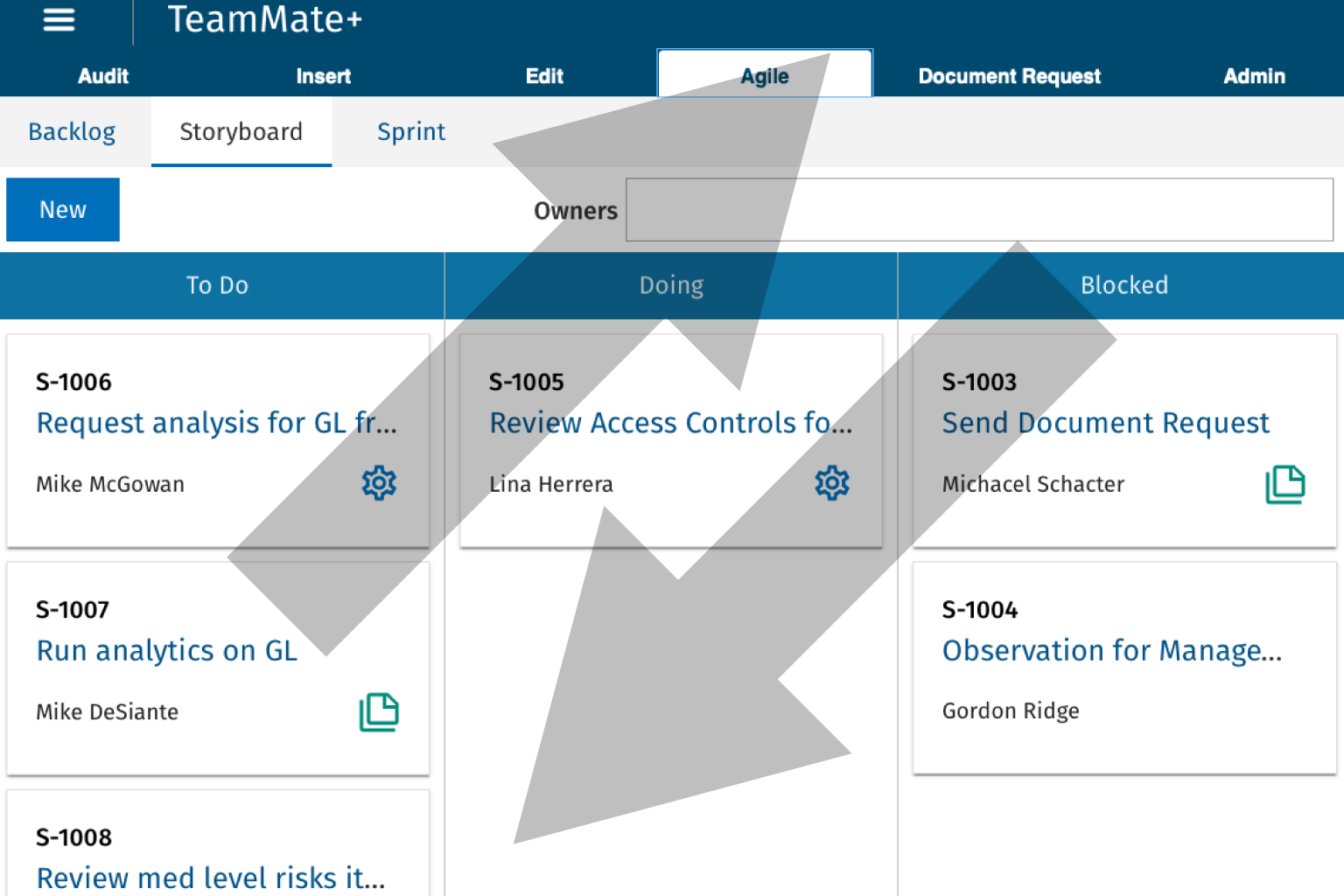Click the documents icon on card S-1007

379,711
